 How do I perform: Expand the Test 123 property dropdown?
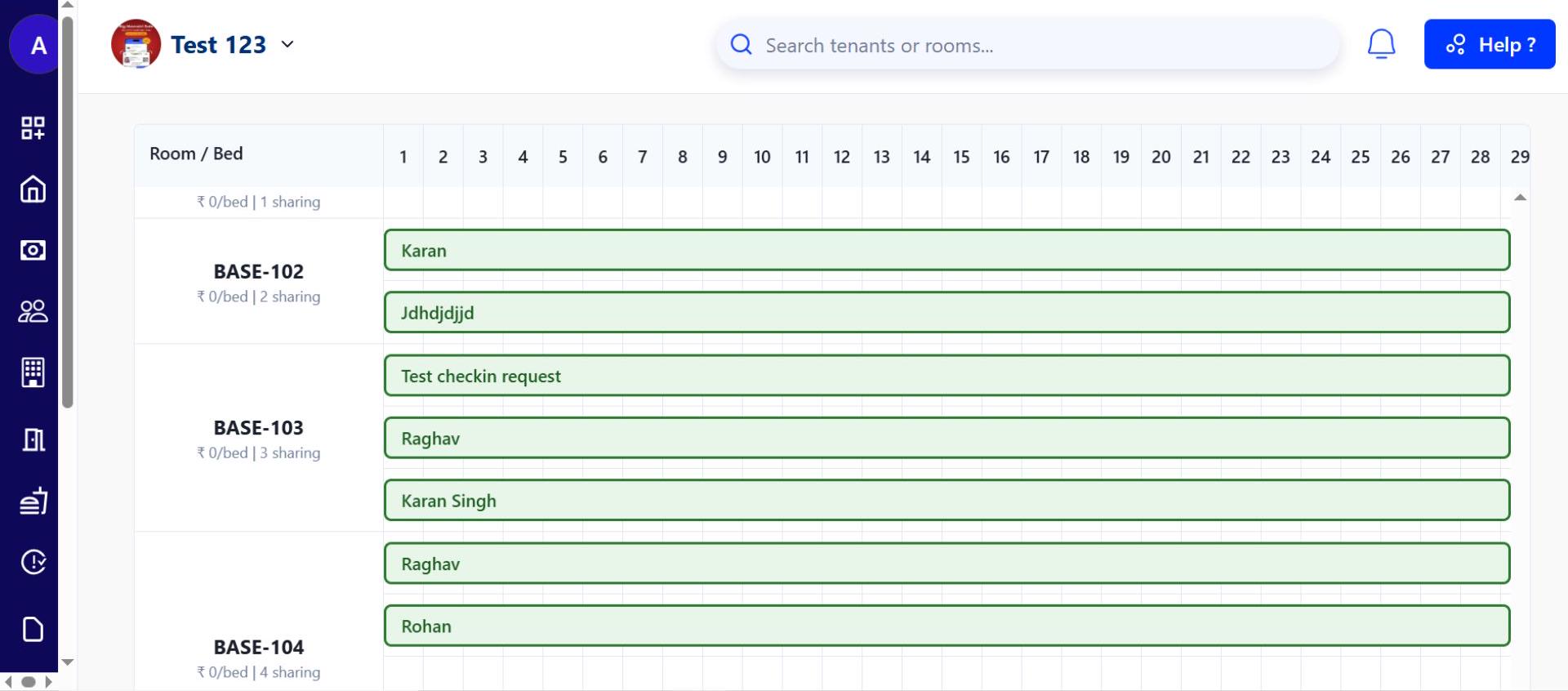(287, 44)
